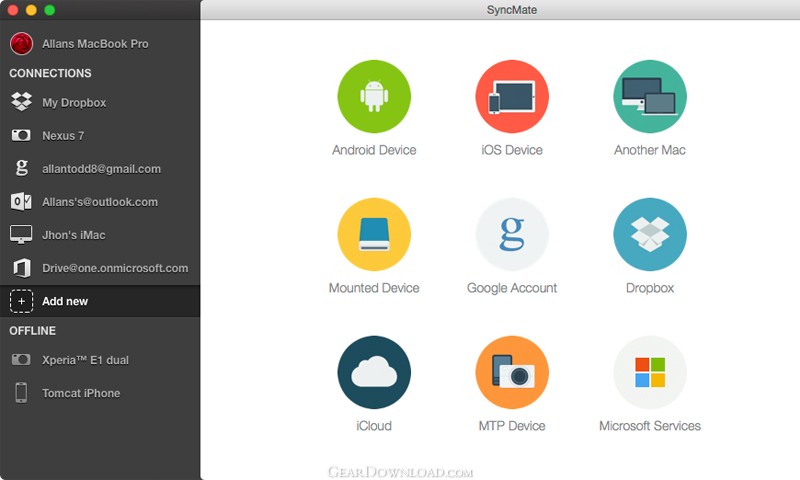Click the Google Account label
800x480 pixels.
(x=512, y=288)
